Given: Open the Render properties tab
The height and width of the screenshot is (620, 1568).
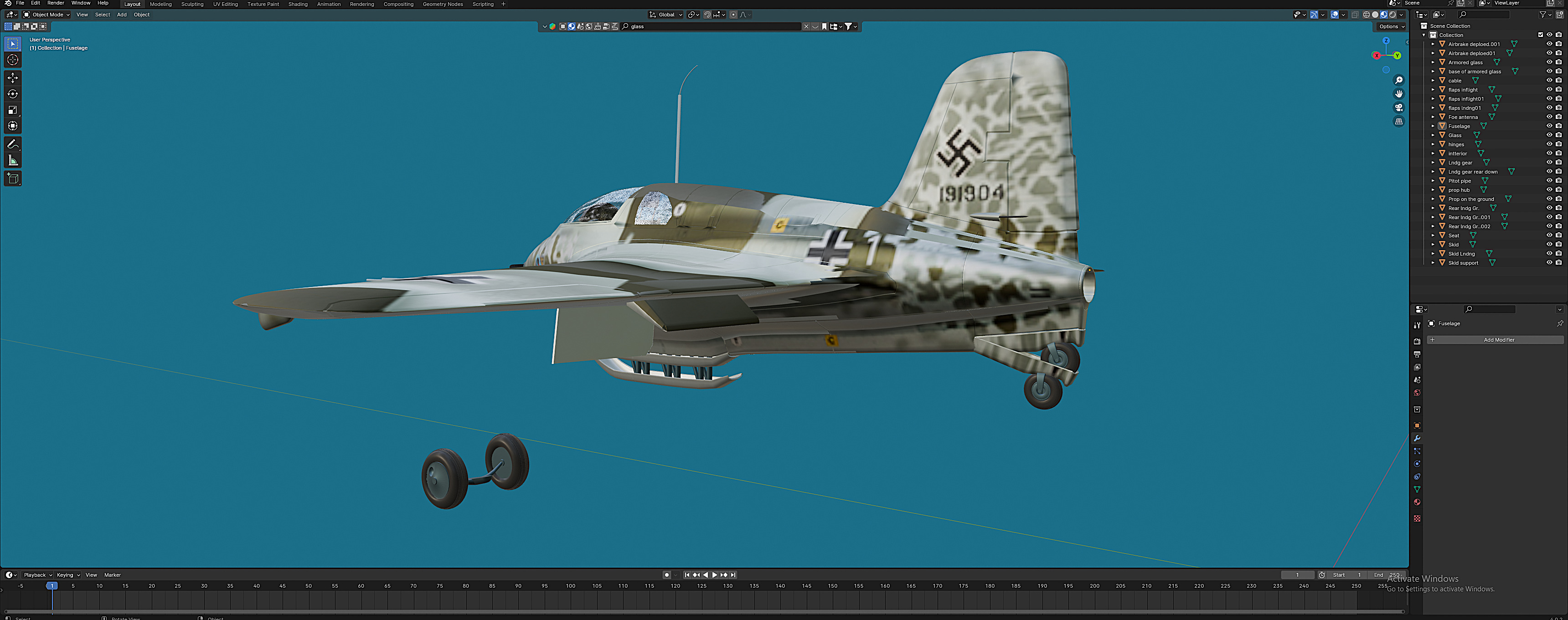Looking at the screenshot, I should coord(1417,342).
